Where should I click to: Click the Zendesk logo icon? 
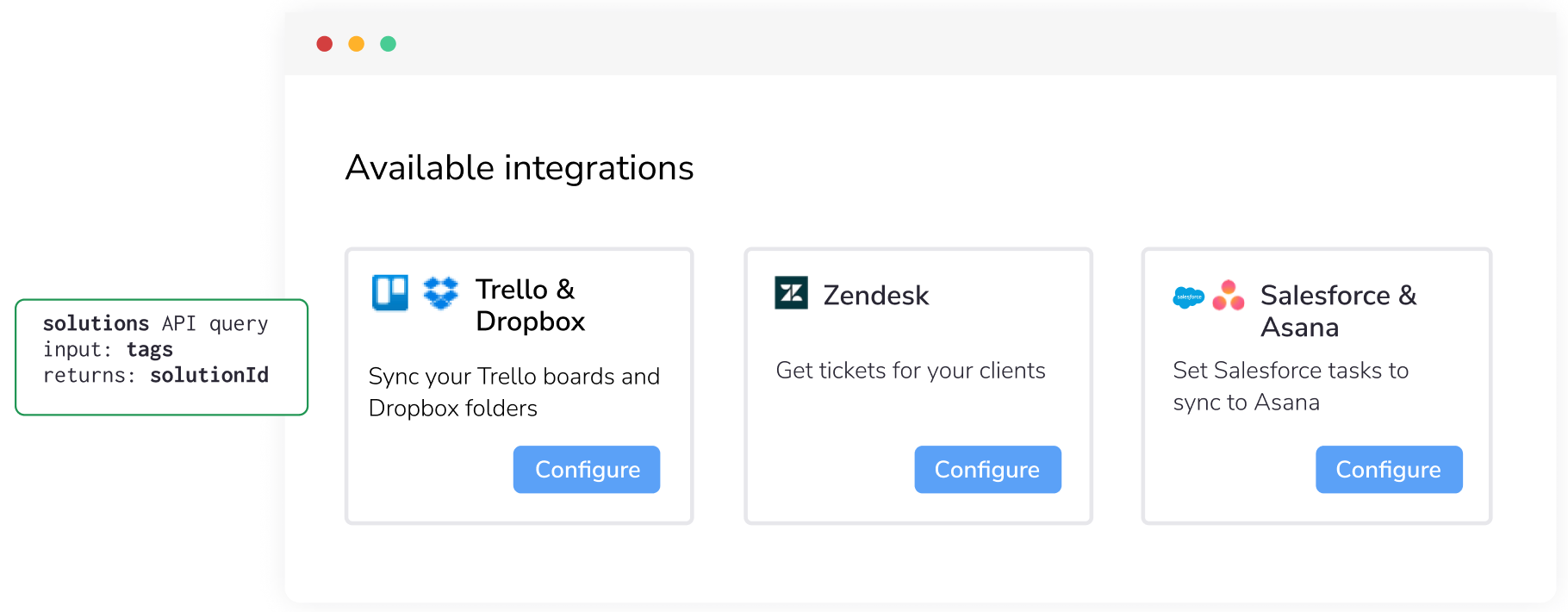pos(791,293)
